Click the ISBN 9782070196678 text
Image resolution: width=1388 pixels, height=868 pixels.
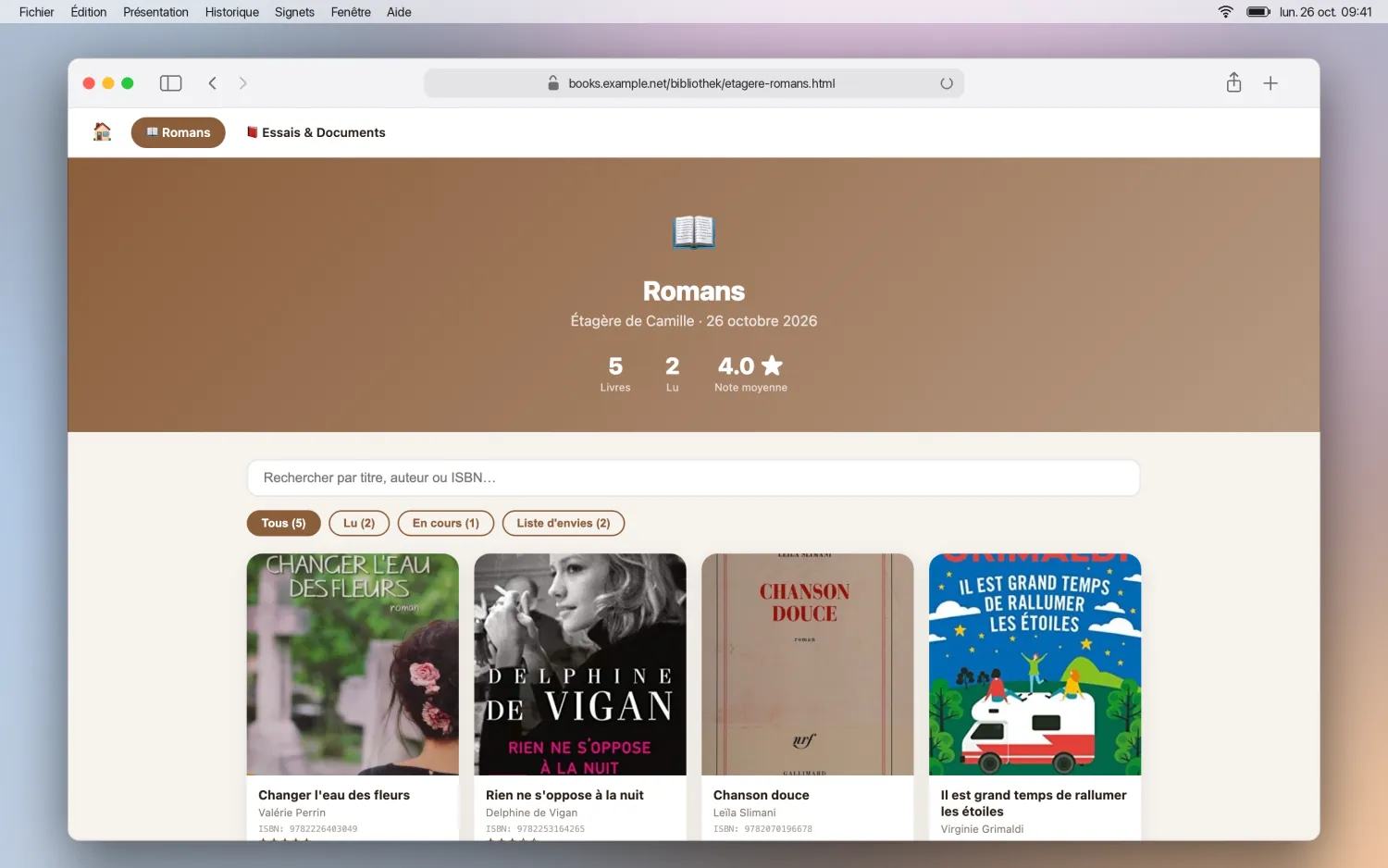click(x=763, y=829)
